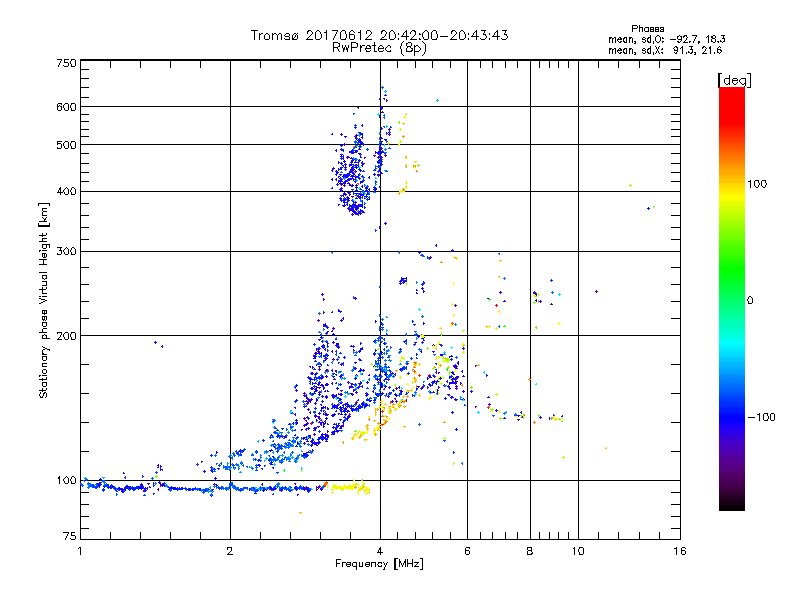
Task: Click the 'mean, sd,O: -92.7, 18.3' line
Action: click(667, 39)
